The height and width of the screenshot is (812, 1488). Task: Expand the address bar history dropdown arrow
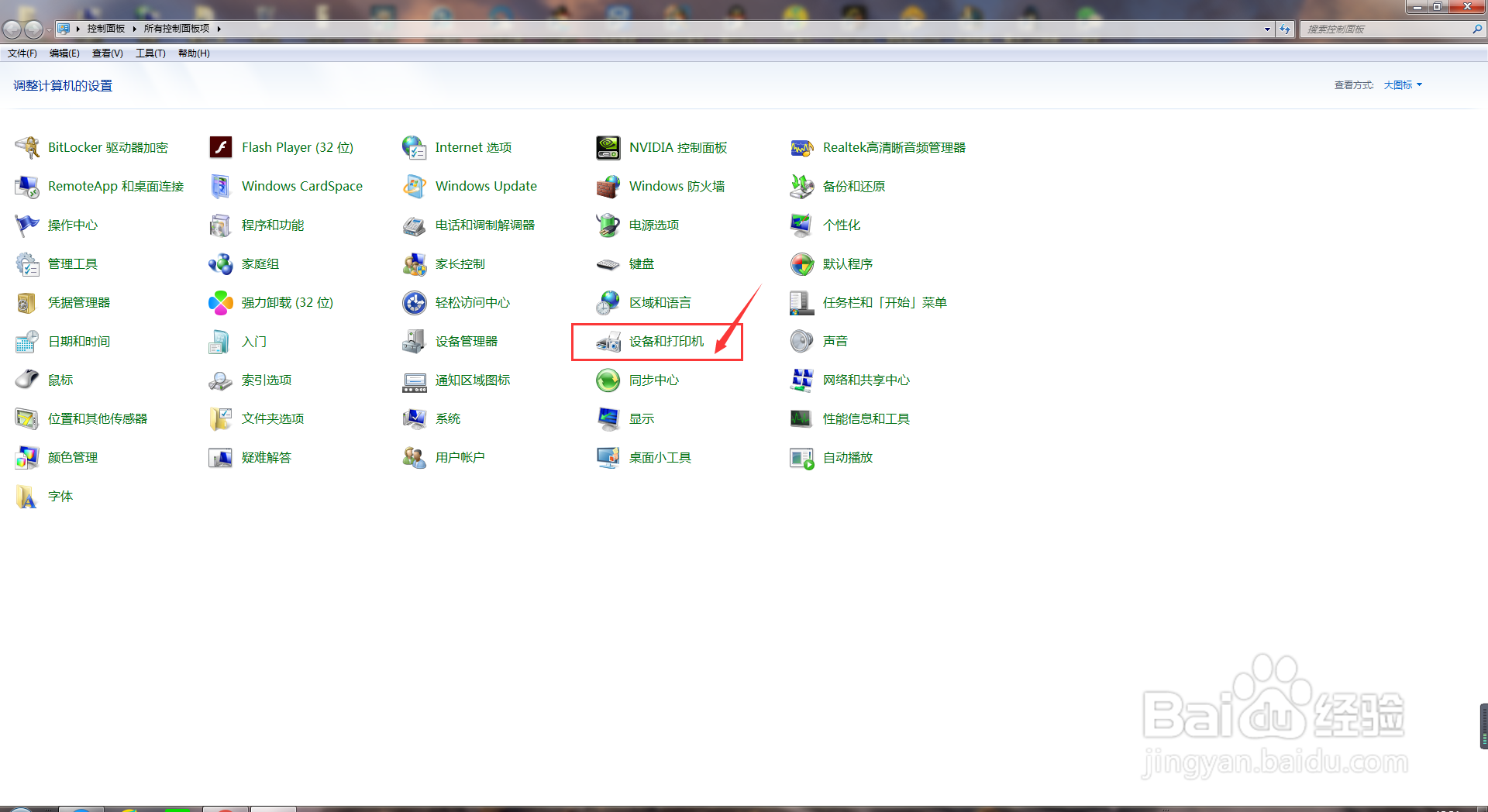point(1267,29)
